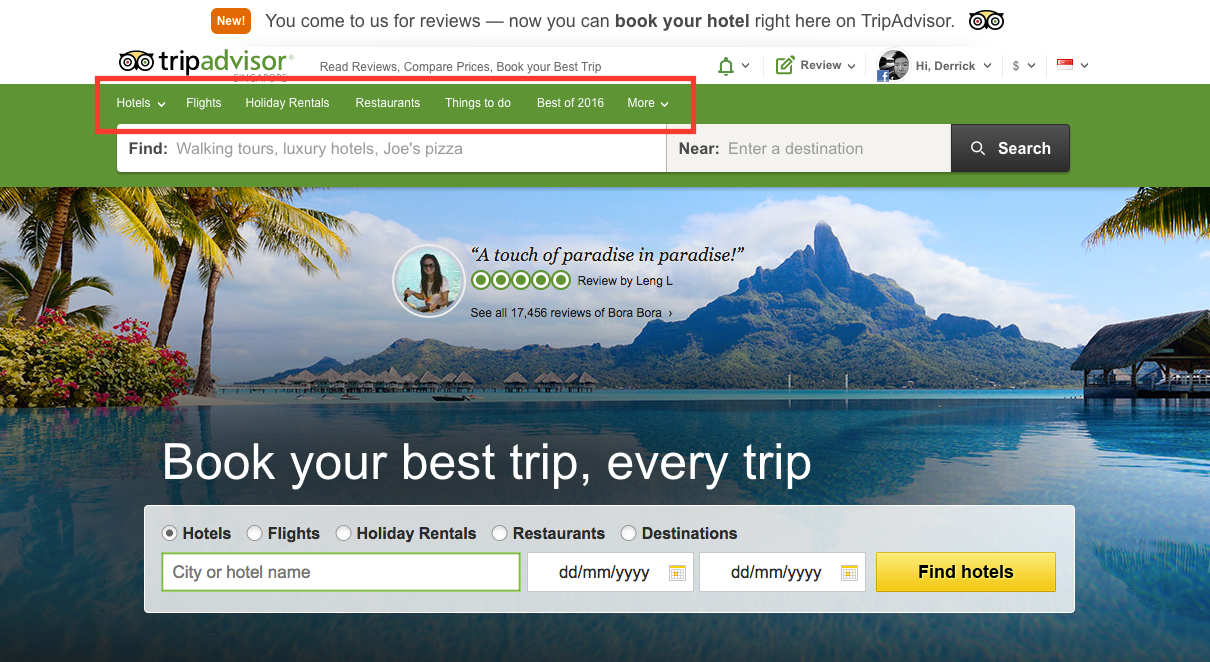The width and height of the screenshot is (1210, 662).
Task: Open the check-out date calendar icon
Action: [x=849, y=573]
